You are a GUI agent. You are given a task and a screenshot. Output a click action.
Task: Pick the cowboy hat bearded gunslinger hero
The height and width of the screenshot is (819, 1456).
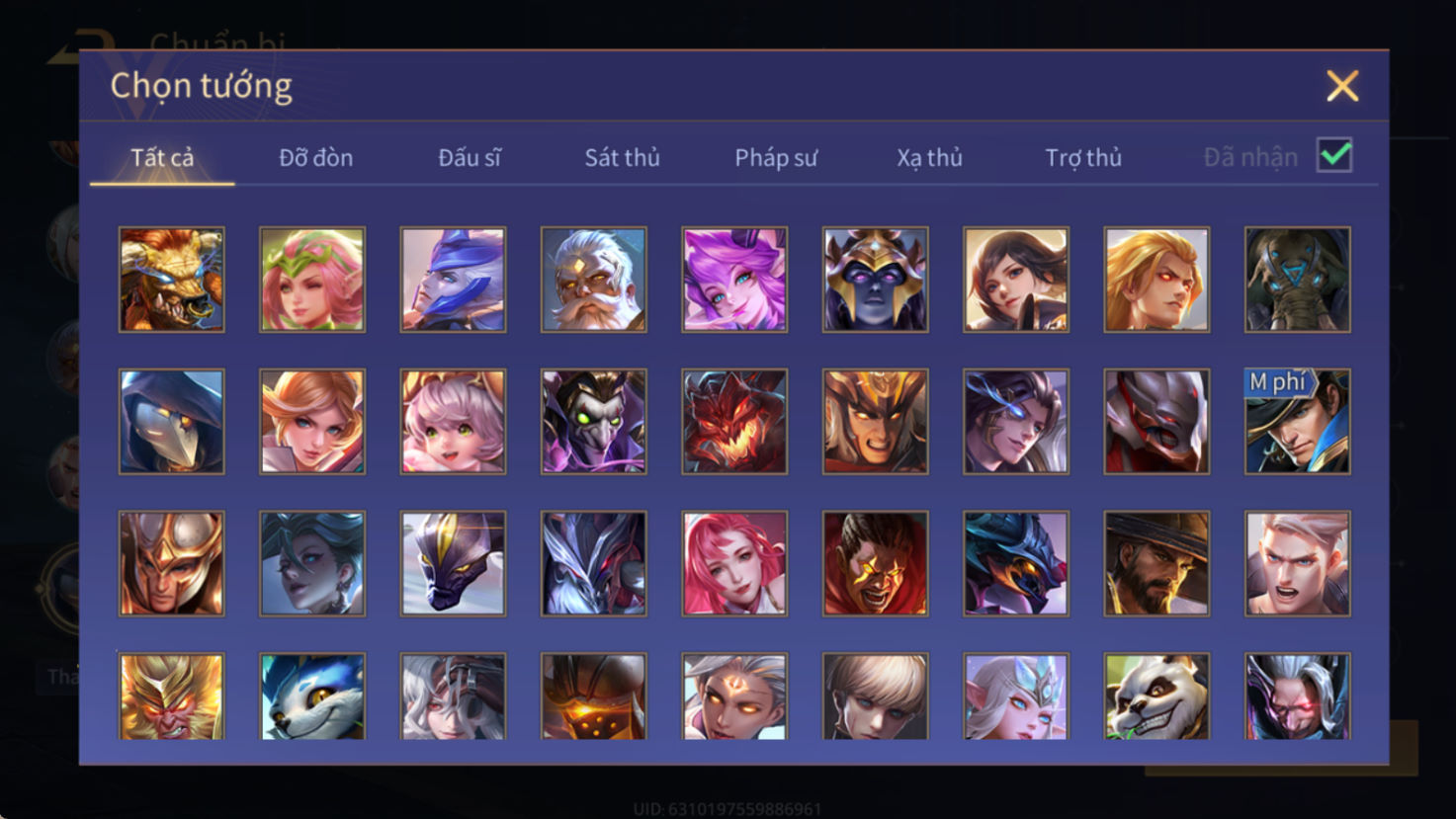pos(1156,564)
